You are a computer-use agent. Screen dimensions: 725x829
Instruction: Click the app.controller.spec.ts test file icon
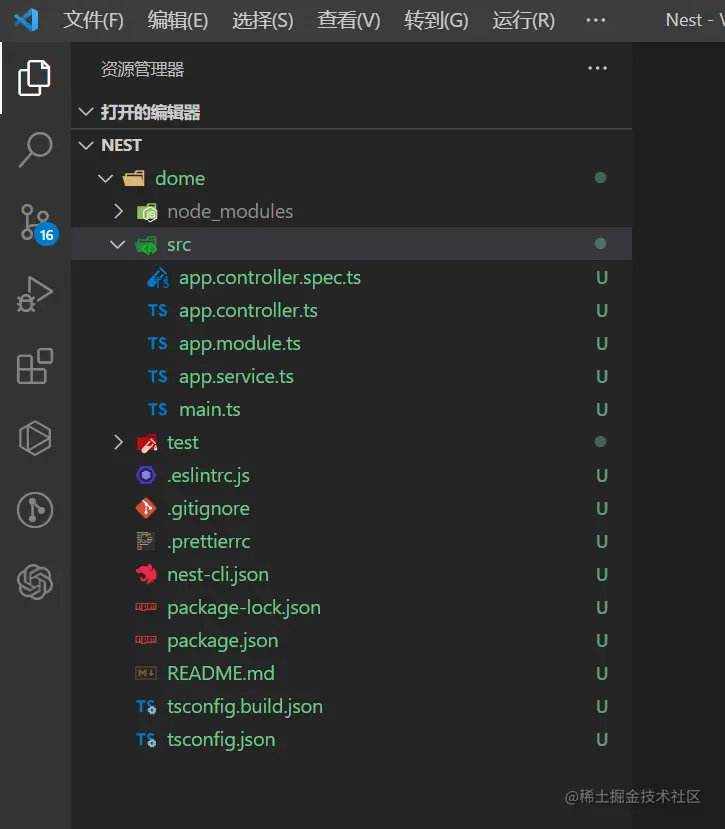coord(158,278)
